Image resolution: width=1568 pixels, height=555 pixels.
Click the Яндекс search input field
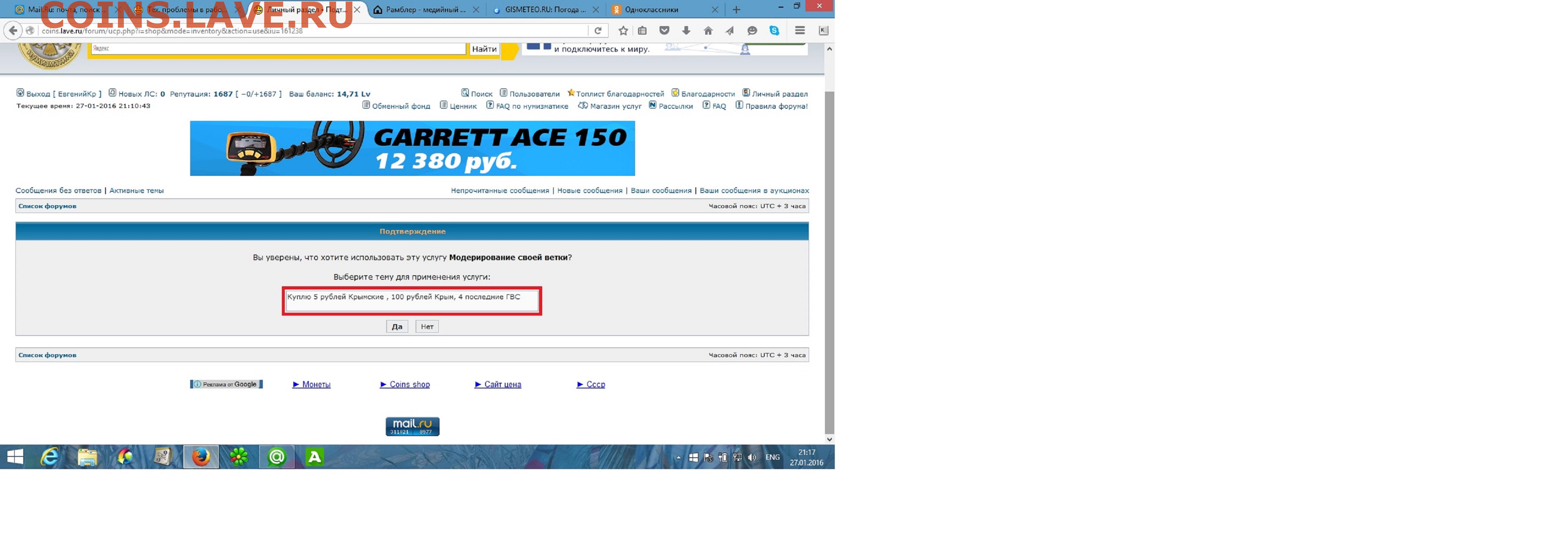click(x=279, y=49)
